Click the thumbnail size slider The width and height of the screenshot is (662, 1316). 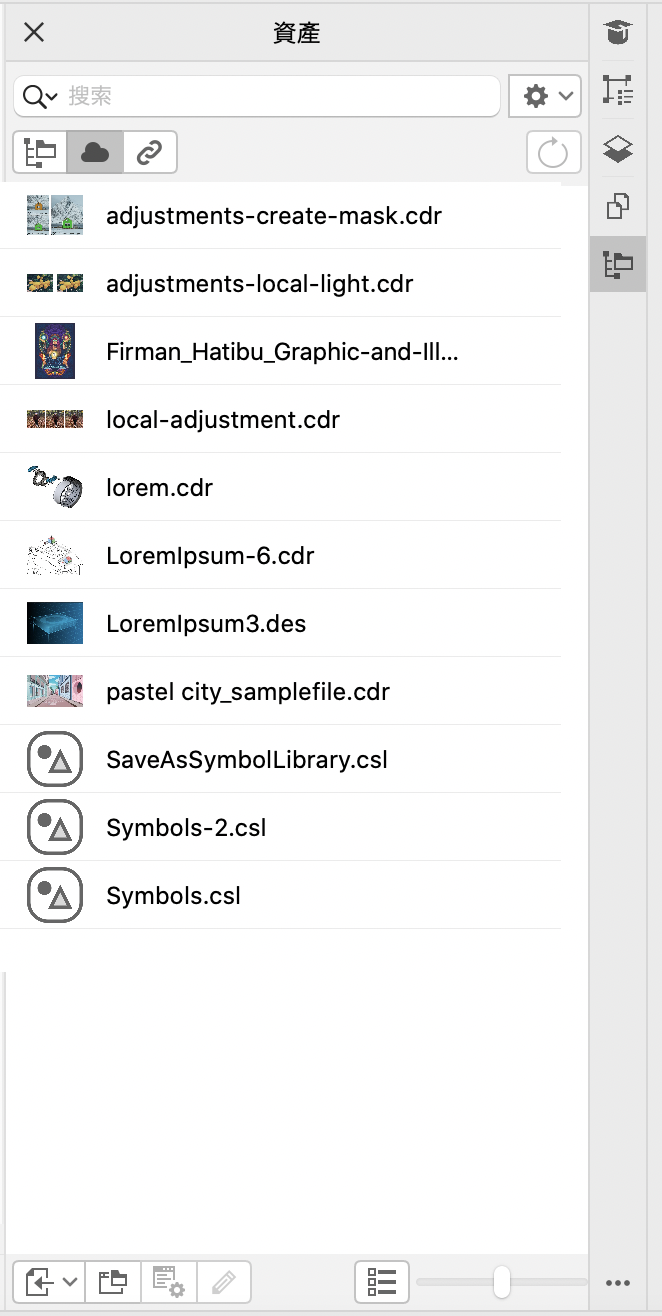[x=502, y=1281]
